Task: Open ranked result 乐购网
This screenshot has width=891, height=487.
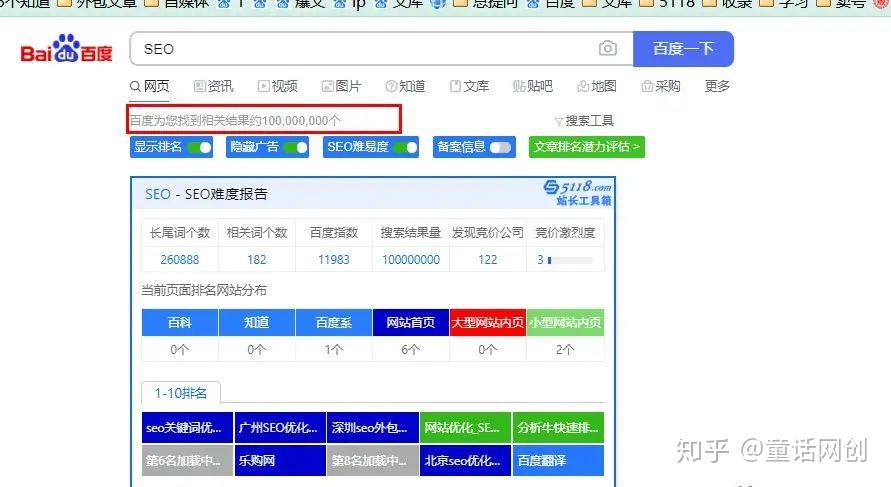Action: [280, 460]
